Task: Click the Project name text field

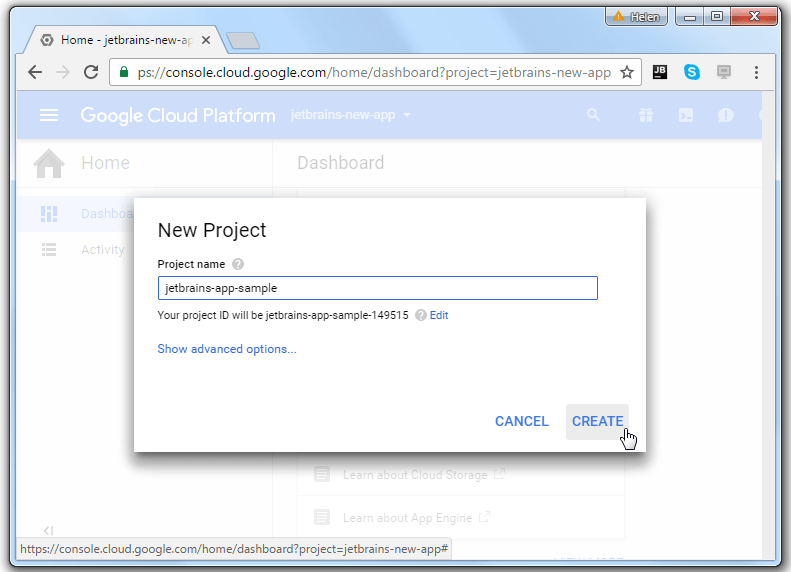Action: point(377,288)
